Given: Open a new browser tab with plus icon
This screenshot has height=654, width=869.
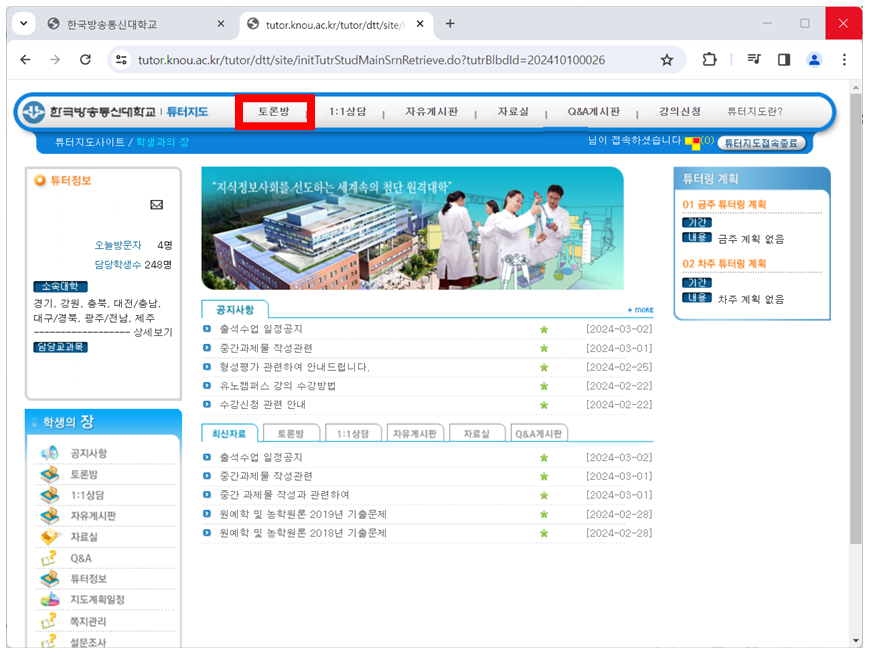Looking at the screenshot, I should pyautogui.click(x=450, y=23).
